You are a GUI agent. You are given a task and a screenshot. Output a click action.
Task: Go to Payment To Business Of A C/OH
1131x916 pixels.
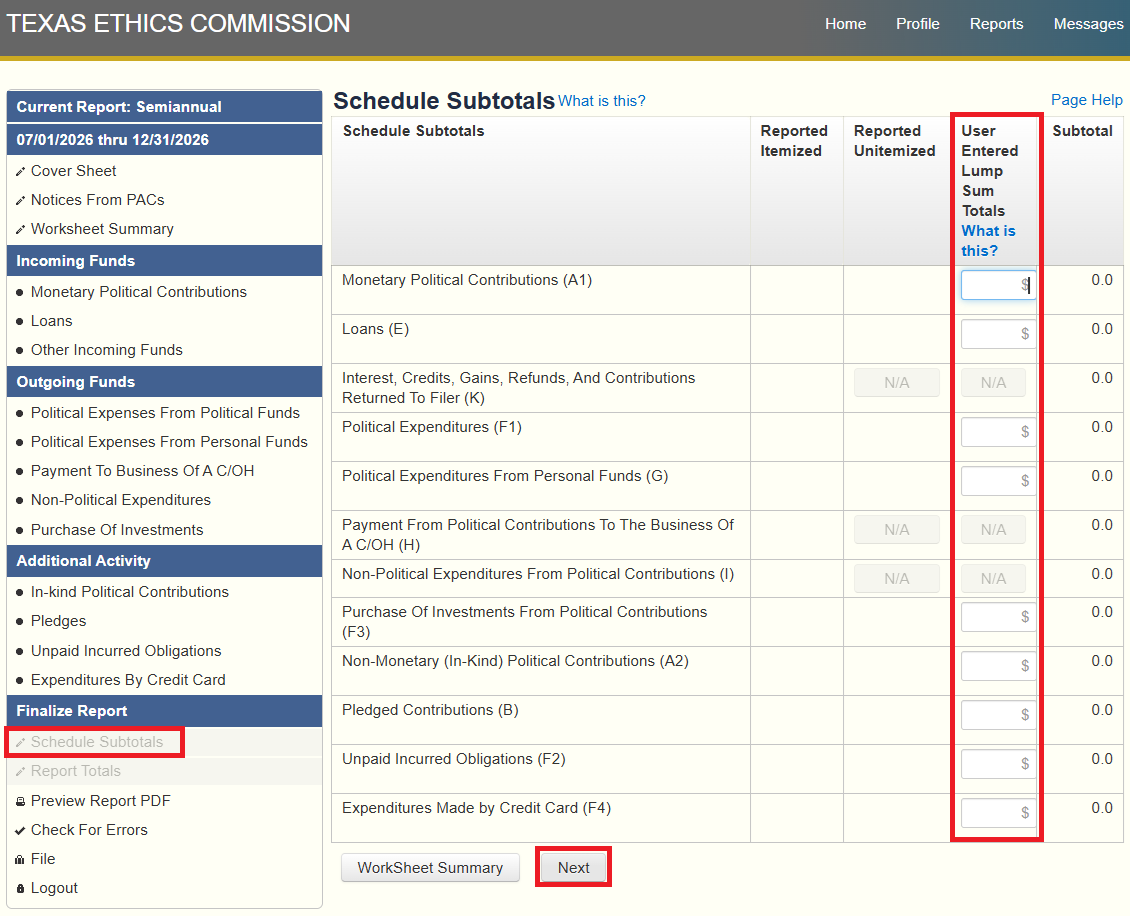point(142,471)
